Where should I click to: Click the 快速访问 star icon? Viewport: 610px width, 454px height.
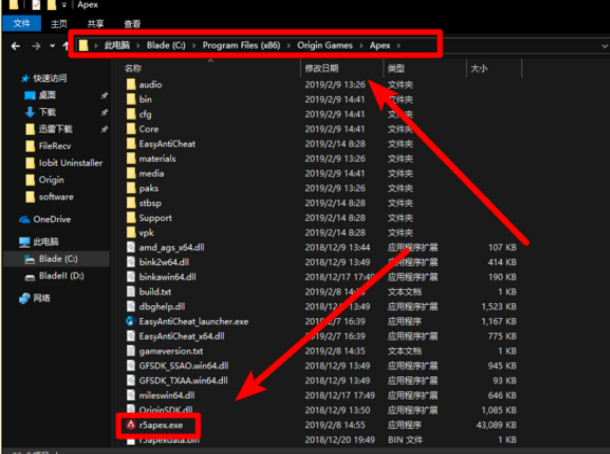click(24, 78)
